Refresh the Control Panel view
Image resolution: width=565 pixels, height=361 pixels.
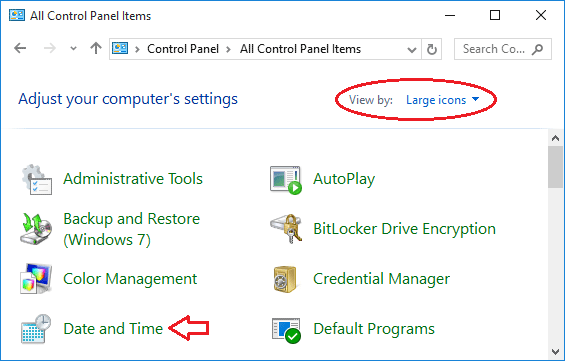click(432, 49)
